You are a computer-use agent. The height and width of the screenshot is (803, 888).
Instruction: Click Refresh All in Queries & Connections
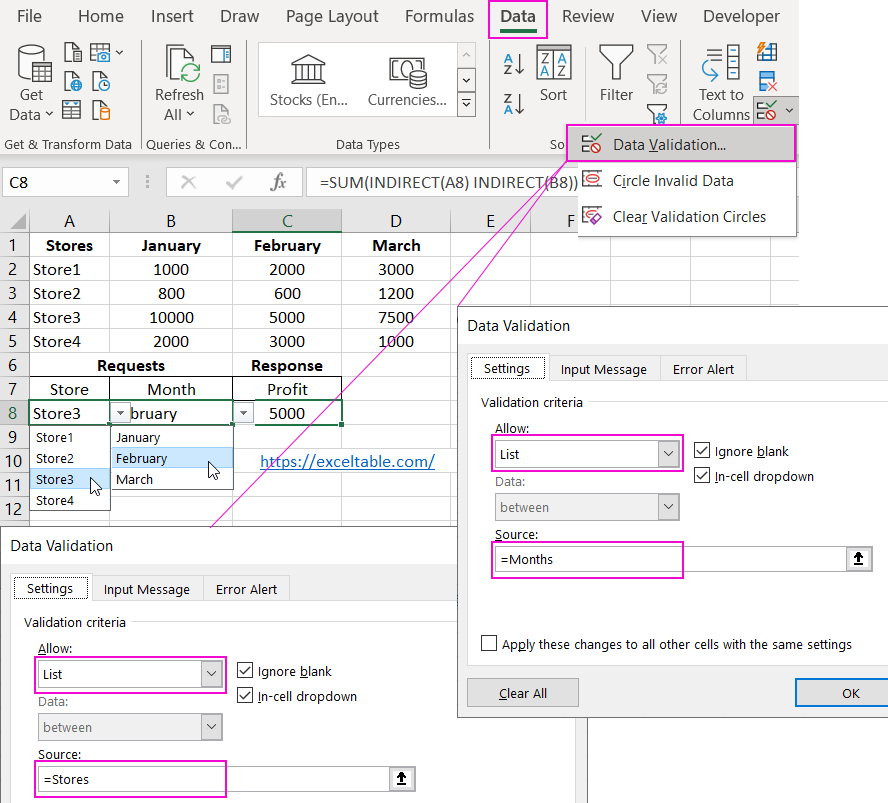point(179,80)
